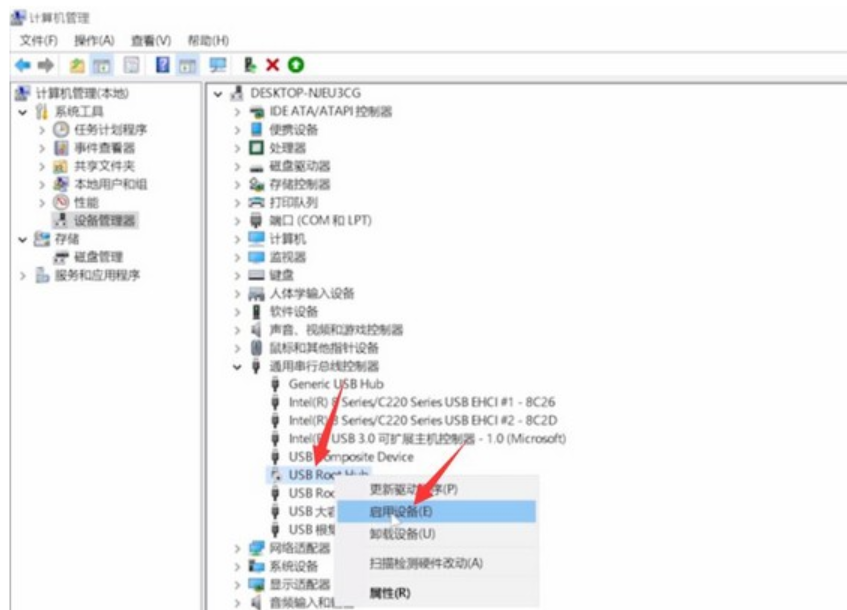
Task: Click the up-one-level folder toolbar icon
Action: tap(77, 65)
